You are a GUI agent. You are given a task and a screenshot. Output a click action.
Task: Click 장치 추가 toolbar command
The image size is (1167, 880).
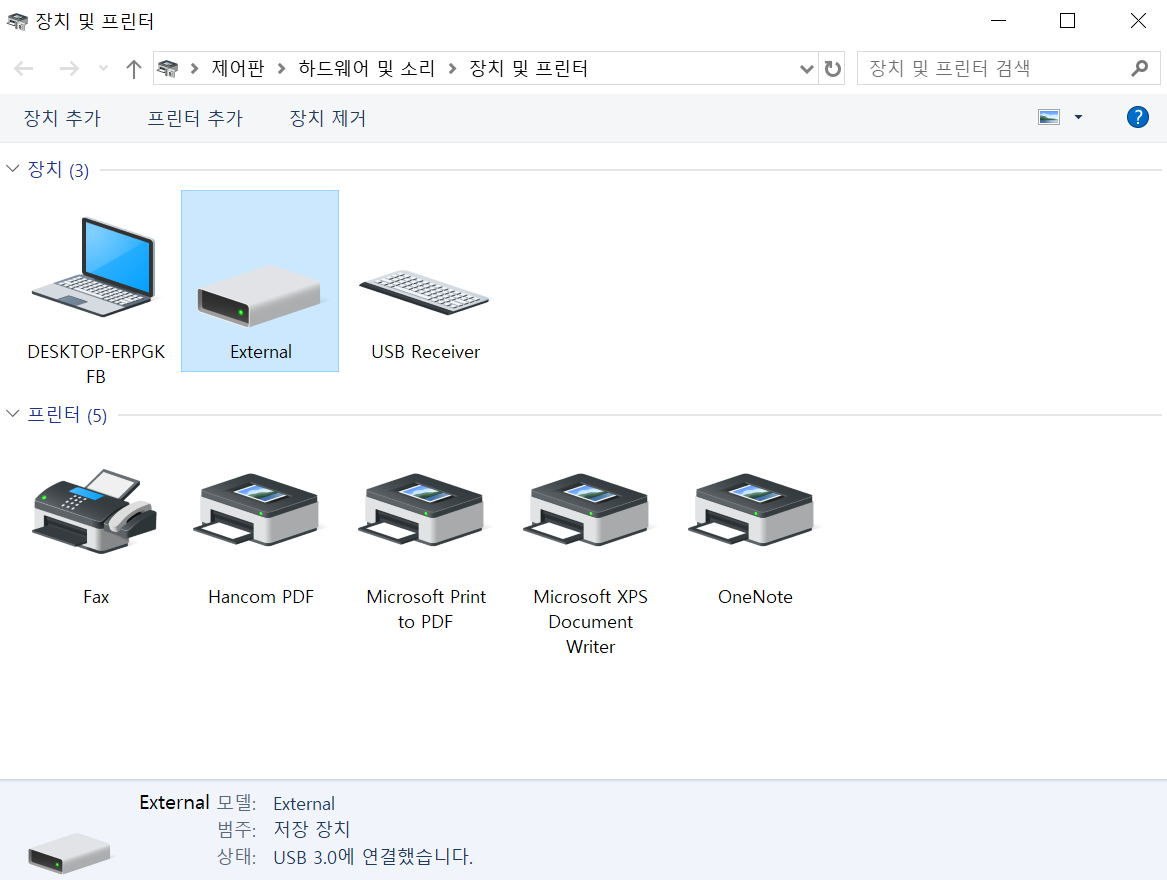pyautogui.click(x=63, y=118)
